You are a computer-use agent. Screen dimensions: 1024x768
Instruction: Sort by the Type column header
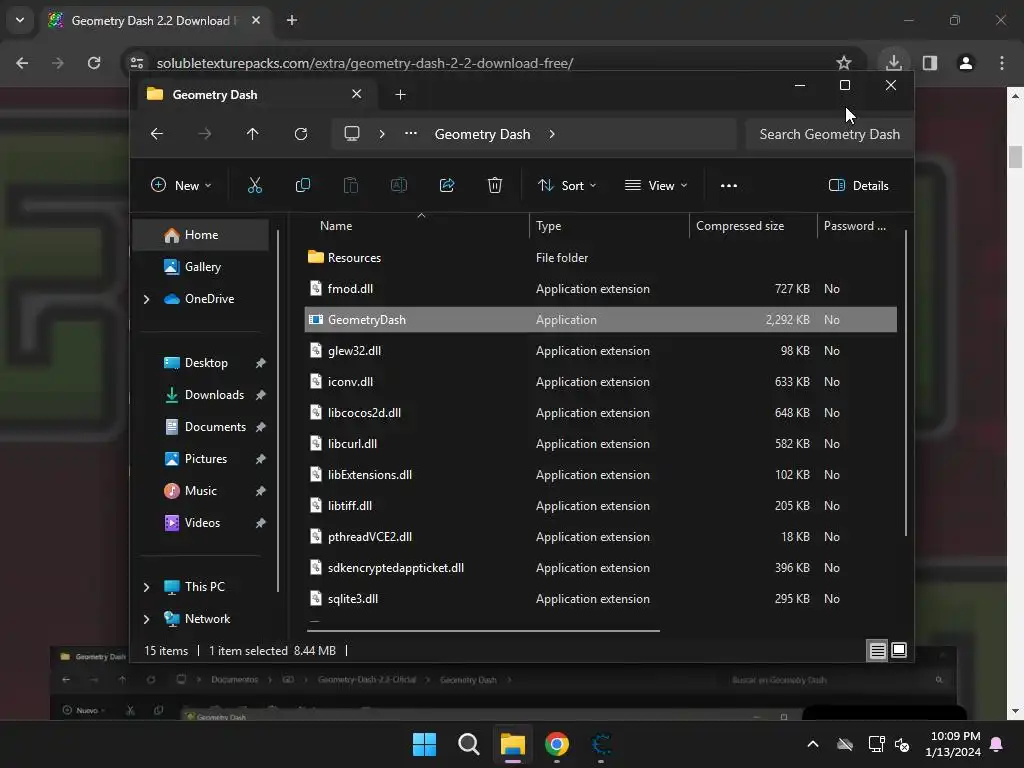point(609,226)
